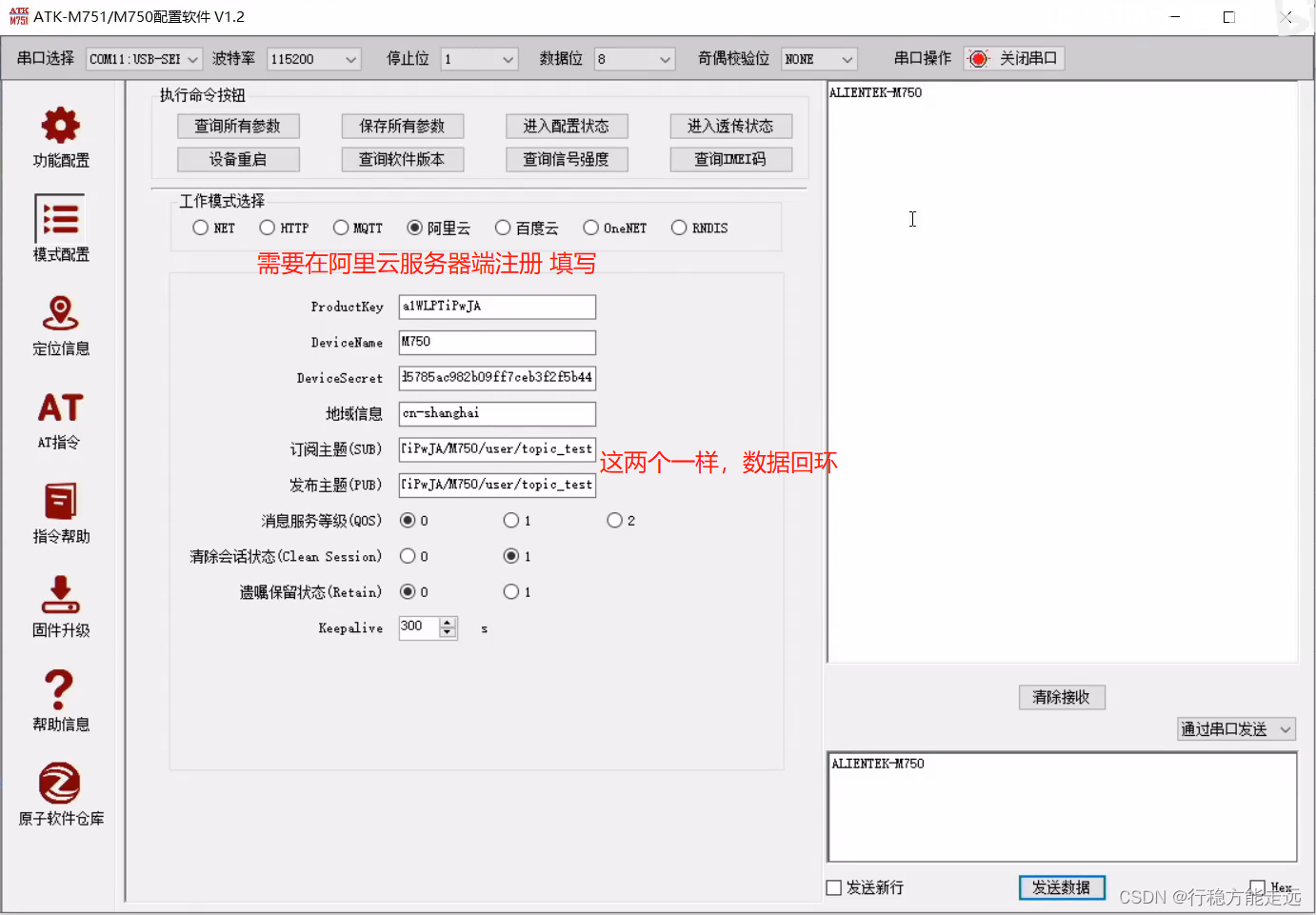Set QOS level to 0

pos(408,520)
